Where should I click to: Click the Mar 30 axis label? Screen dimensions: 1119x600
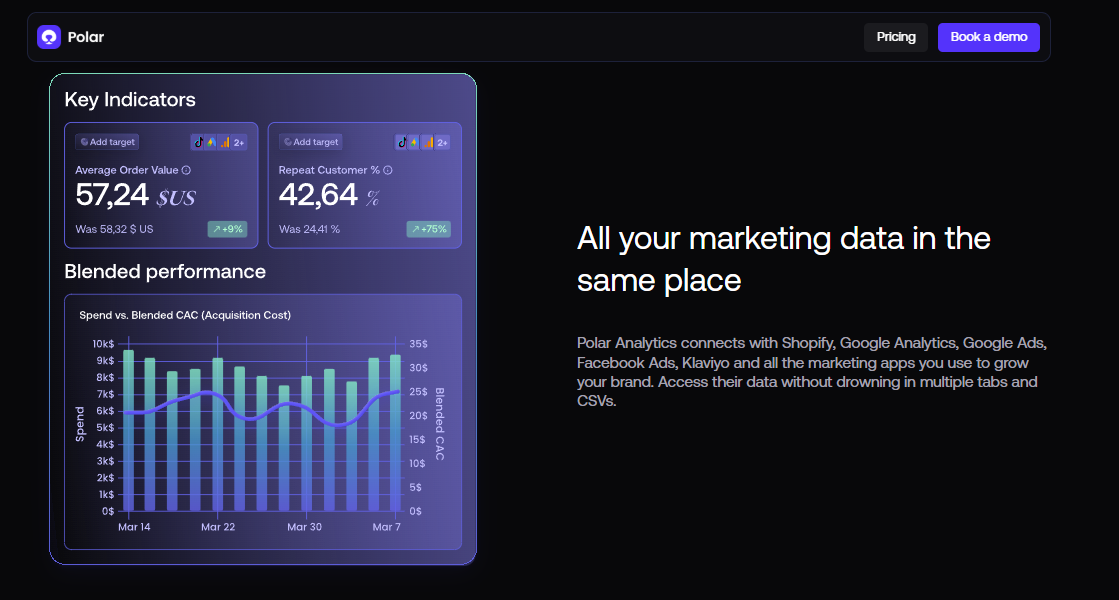[x=304, y=527]
